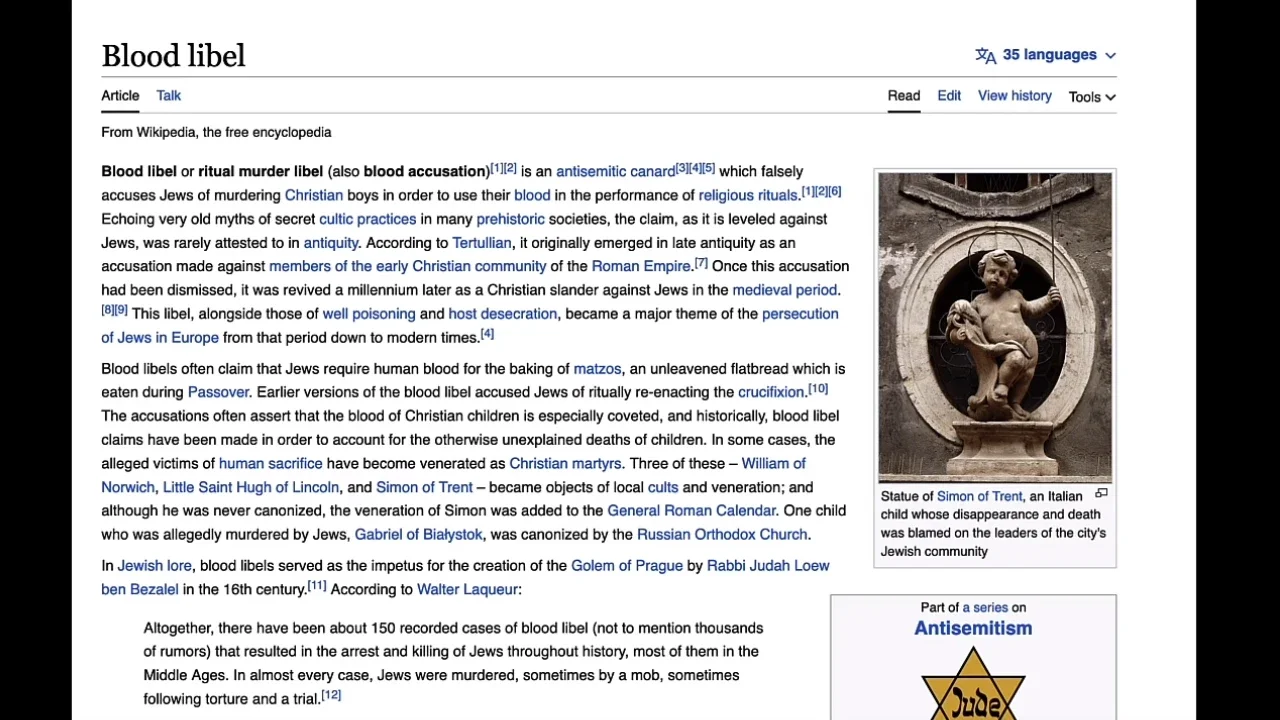Click the Walter Laqueur link
The image size is (1280, 720).
[x=467, y=590]
